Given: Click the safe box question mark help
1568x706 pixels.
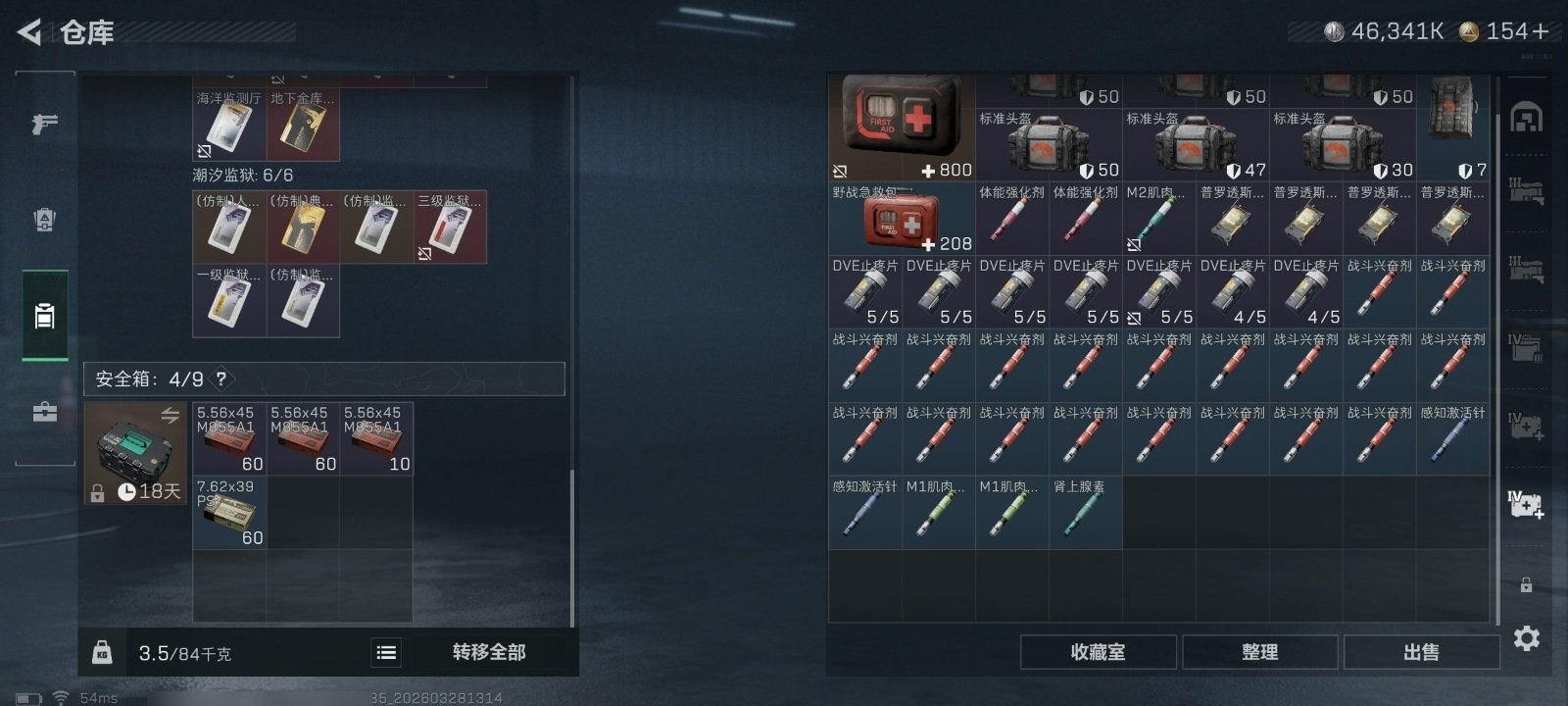Looking at the screenshot, I should coord(221,378).
